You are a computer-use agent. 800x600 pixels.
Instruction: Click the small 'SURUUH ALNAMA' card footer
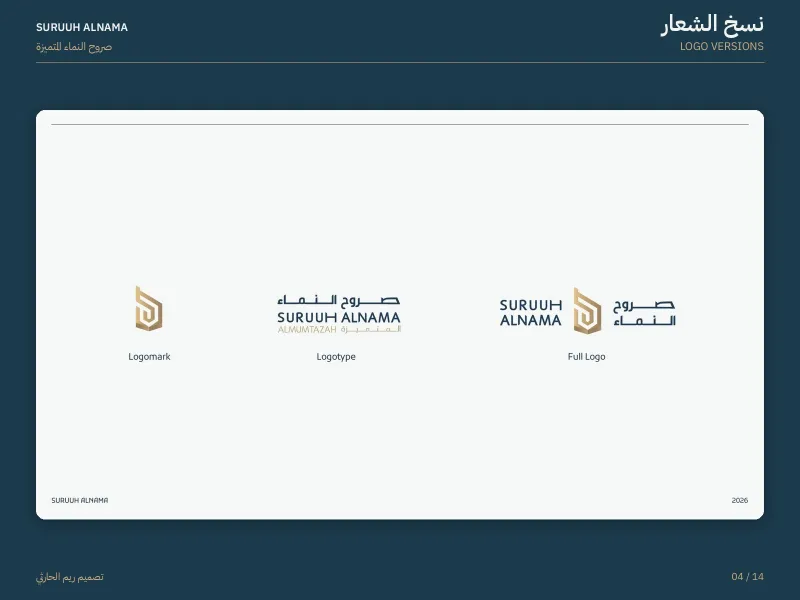click(80, 501)
